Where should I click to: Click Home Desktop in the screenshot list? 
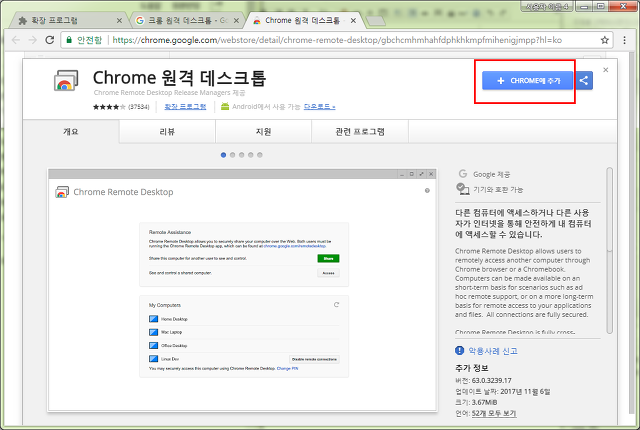174,319
